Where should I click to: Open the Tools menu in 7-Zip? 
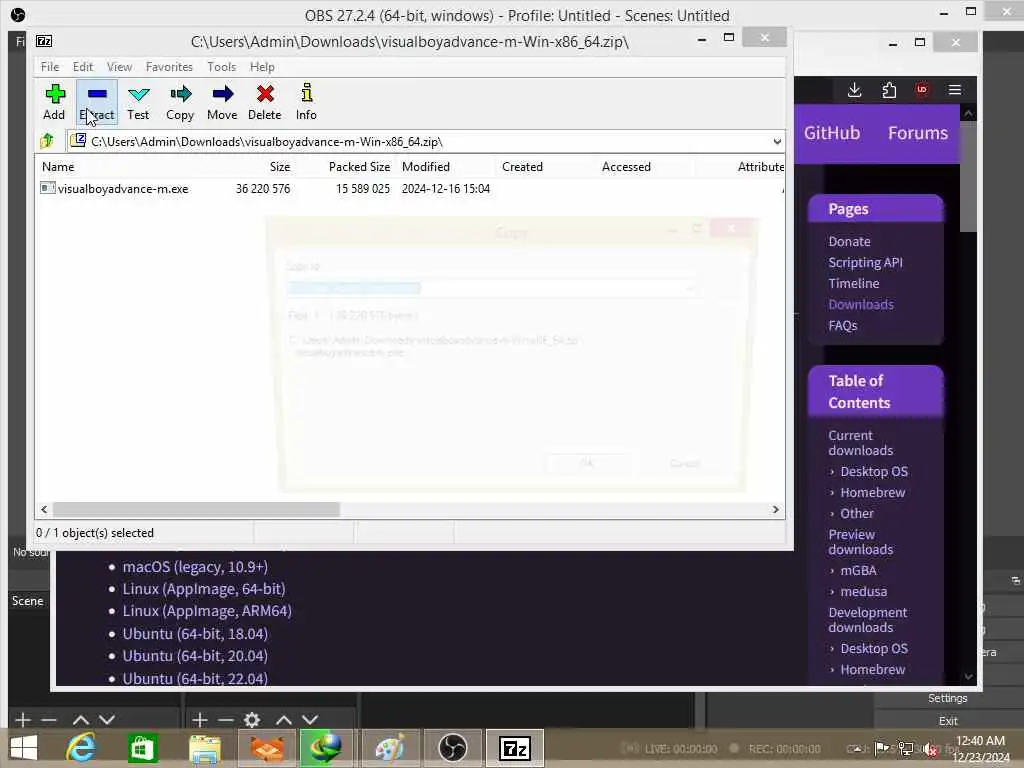pyautogui.click(x=221, y=67)
